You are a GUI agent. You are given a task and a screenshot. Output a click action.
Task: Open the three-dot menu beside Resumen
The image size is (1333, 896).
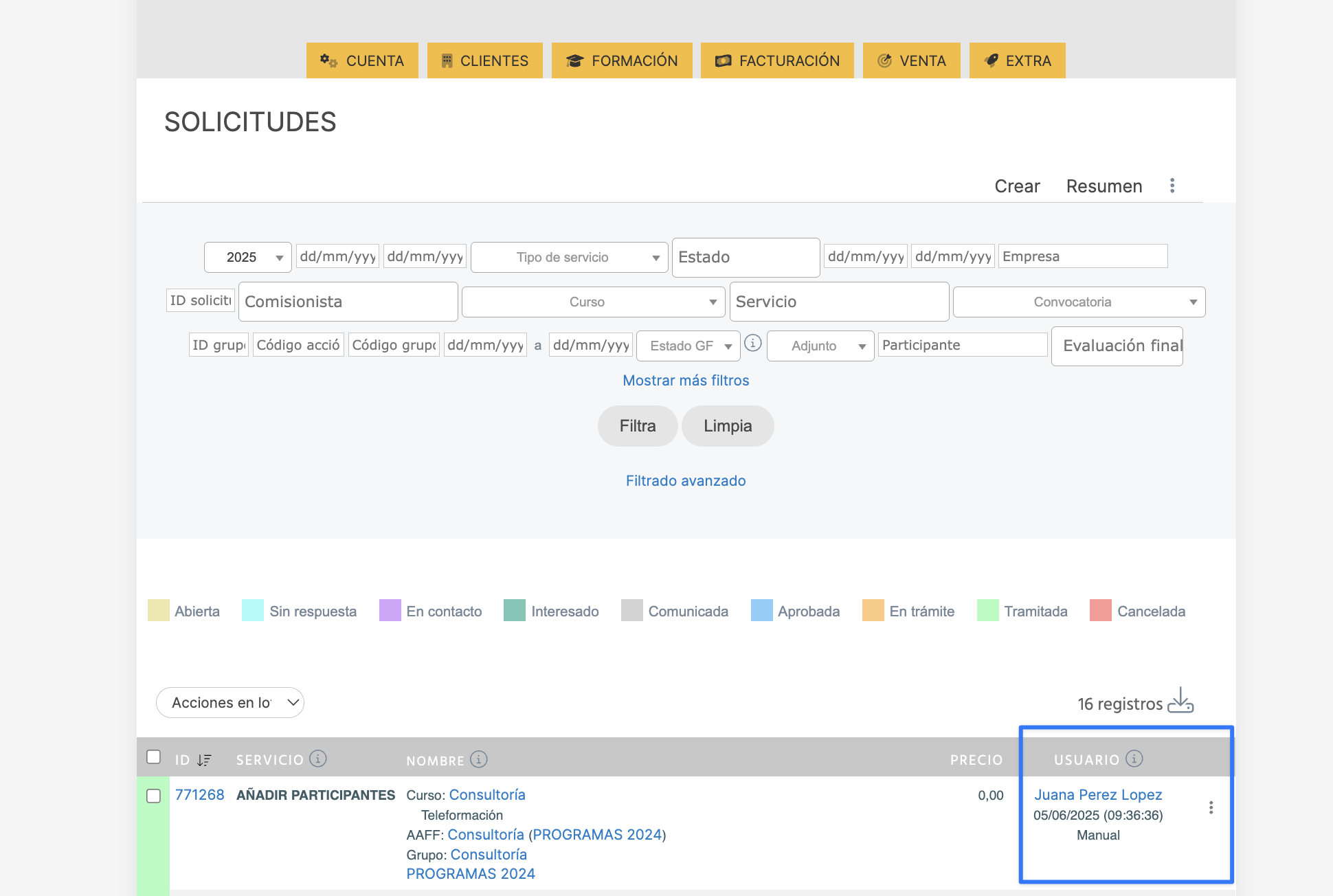point(1172,186)
